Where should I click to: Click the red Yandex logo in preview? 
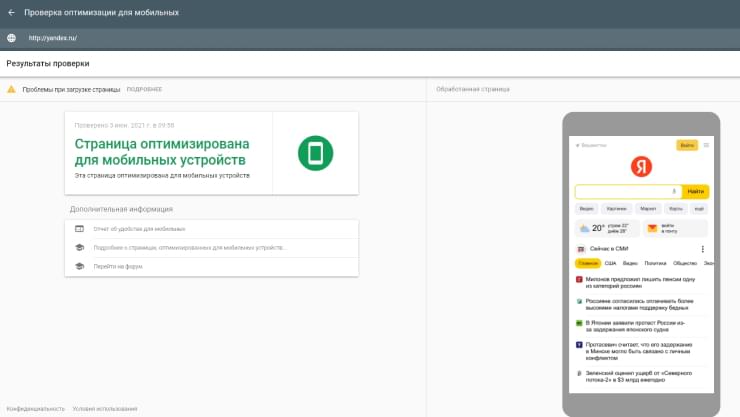641,166
